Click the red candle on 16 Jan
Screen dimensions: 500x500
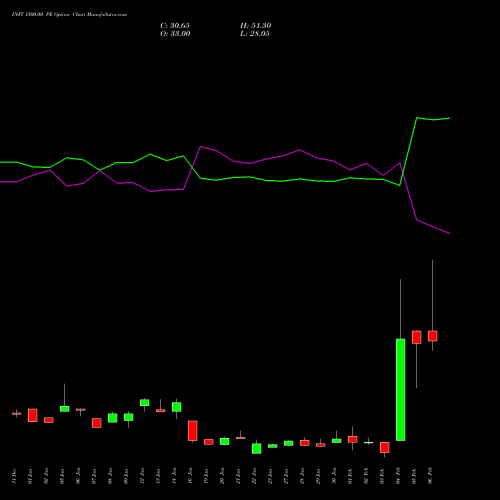point(193,431)
